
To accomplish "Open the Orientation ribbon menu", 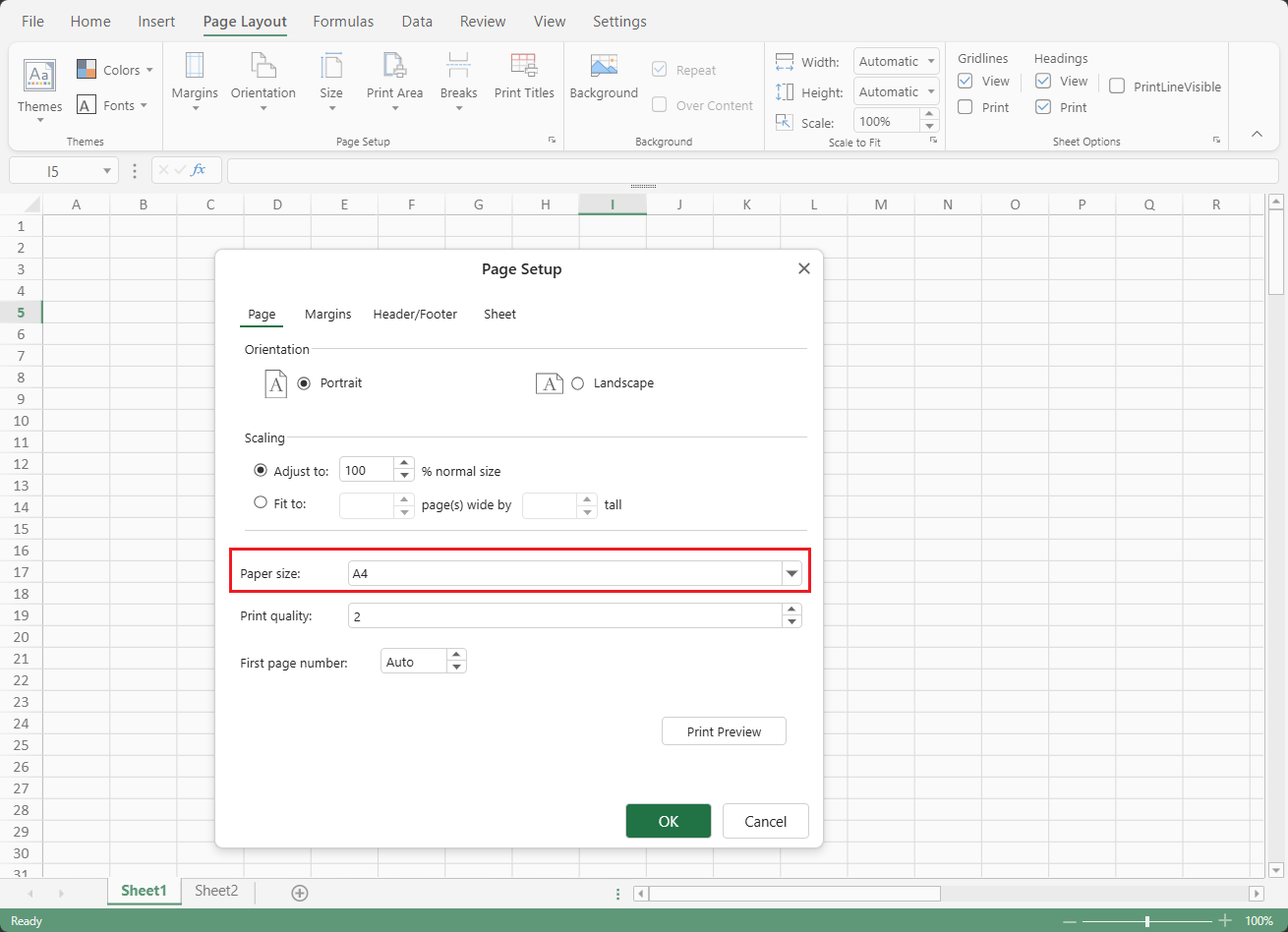I will coord(263,83).
